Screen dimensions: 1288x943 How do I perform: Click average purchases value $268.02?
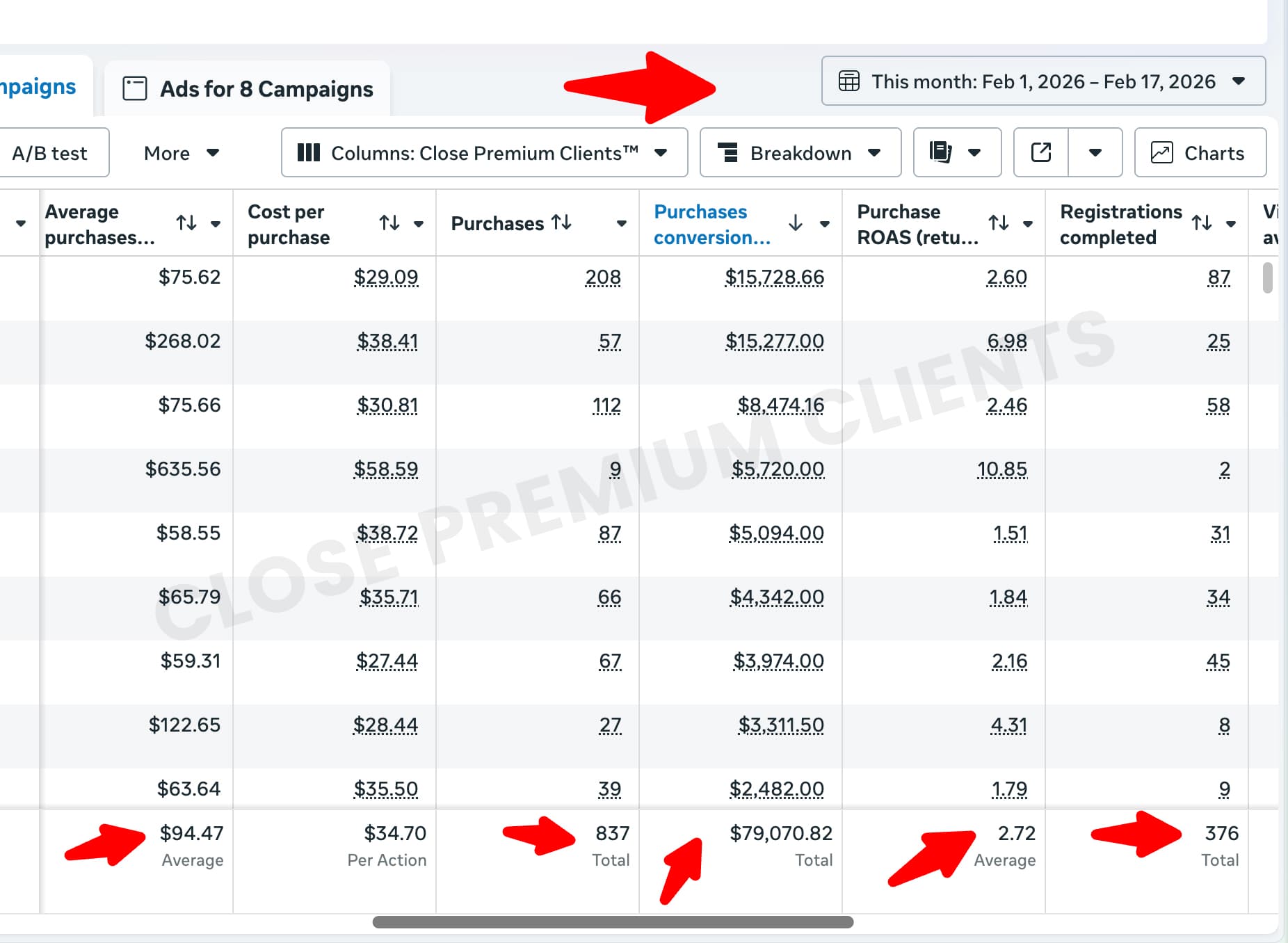(183, 341)
